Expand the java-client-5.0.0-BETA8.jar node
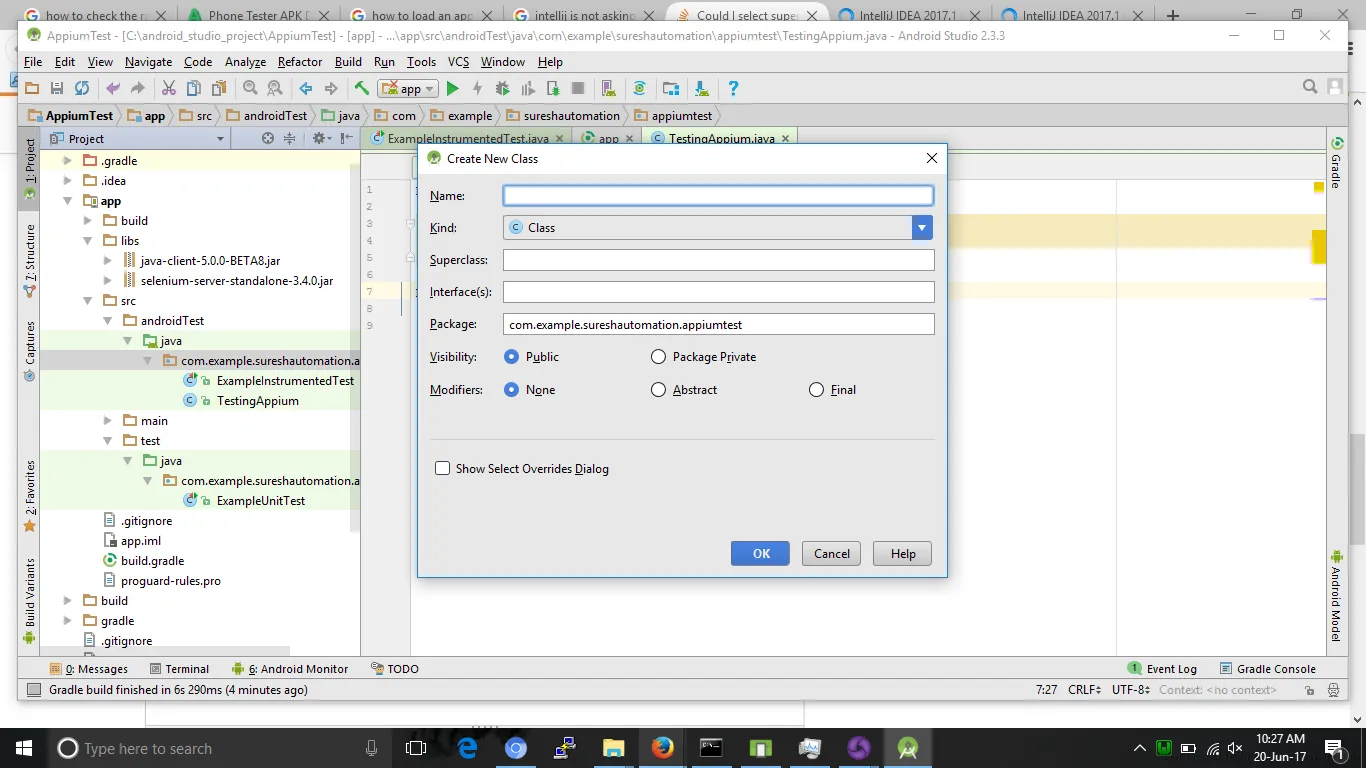The image size is (1366, 768). (108, 260)
